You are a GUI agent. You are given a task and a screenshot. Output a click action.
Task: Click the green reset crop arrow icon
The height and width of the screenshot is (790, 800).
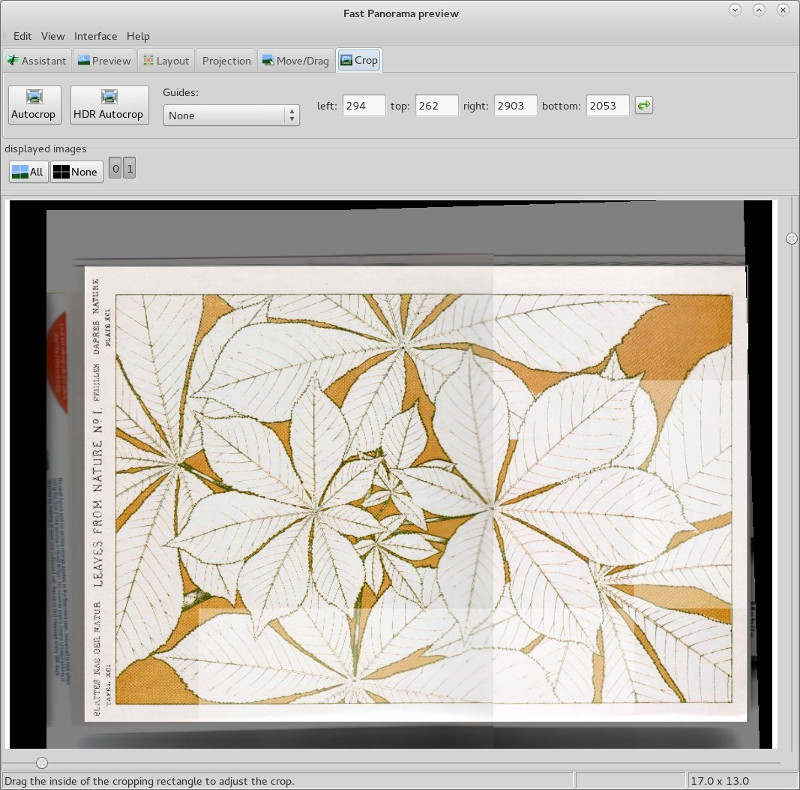tap(644, 106)
